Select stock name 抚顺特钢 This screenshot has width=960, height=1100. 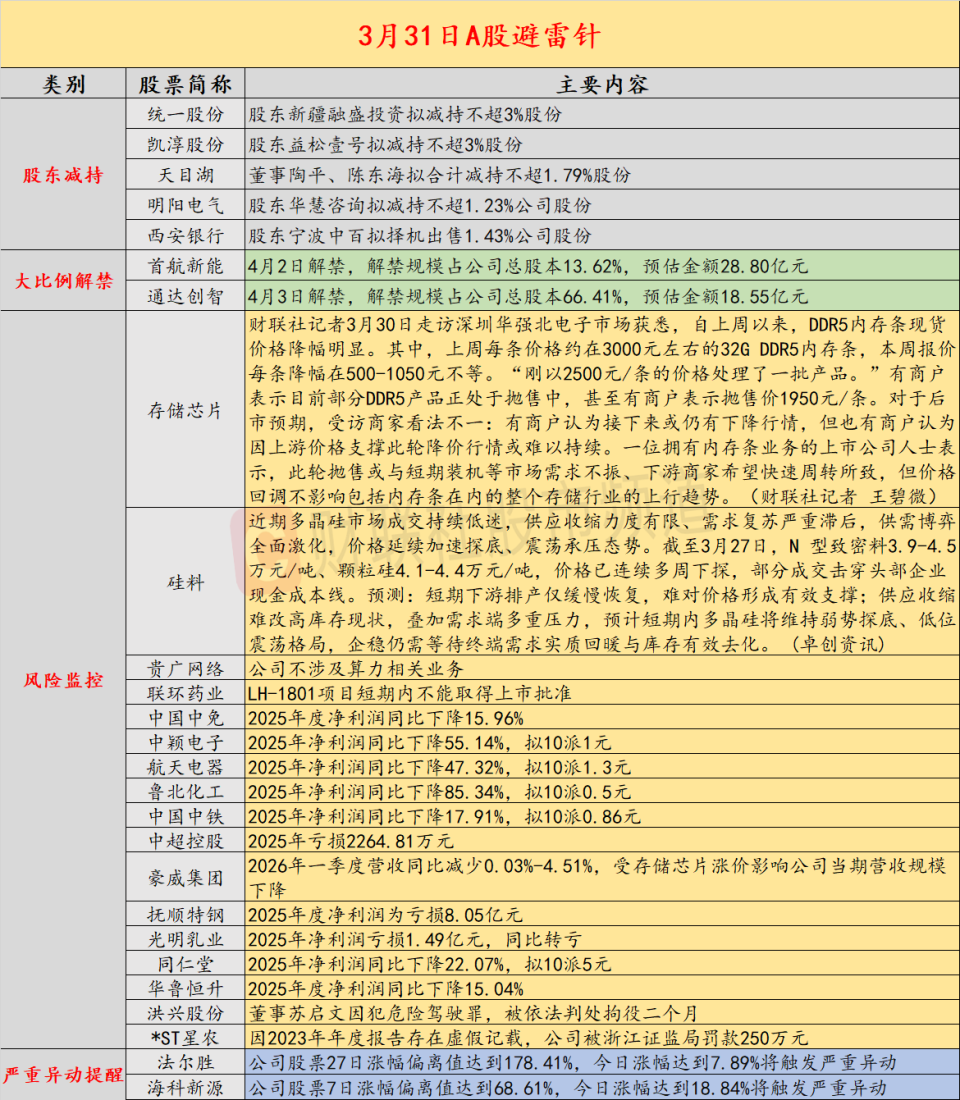click(x=185, y=914)
